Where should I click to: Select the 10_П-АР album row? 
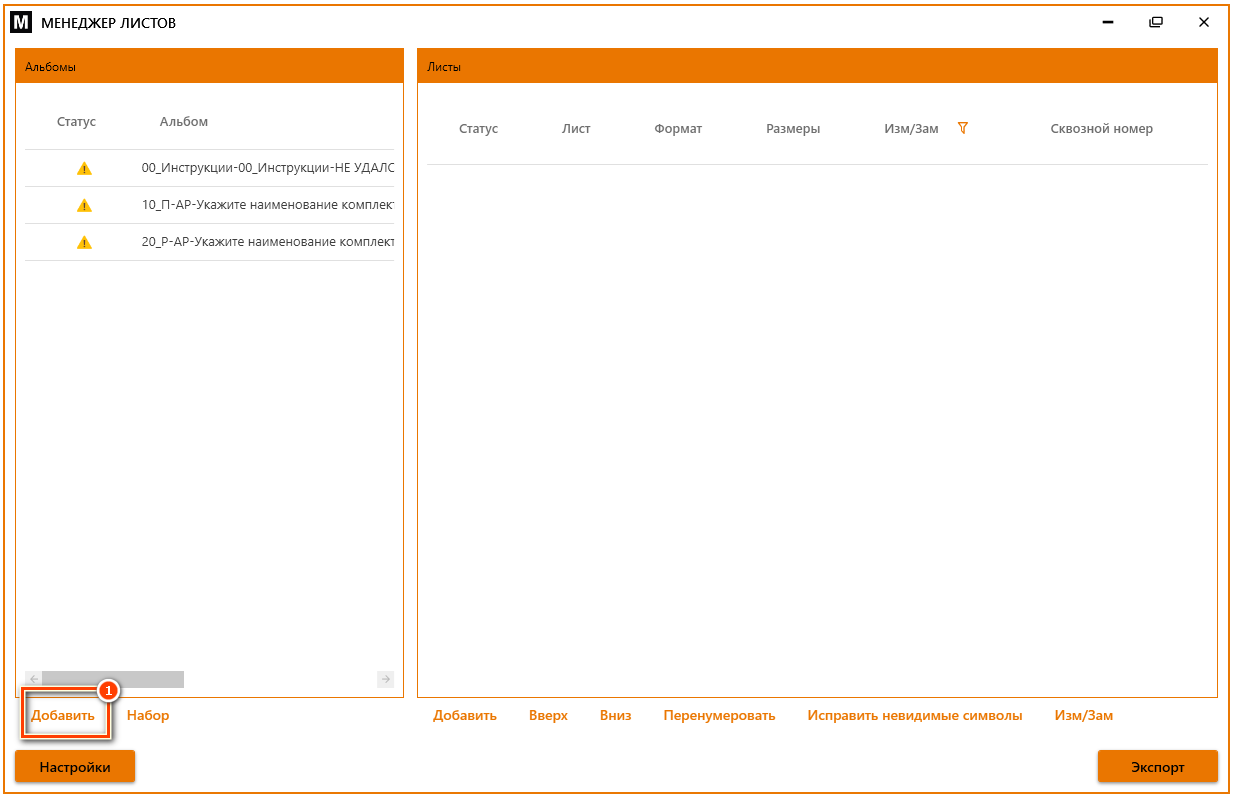(x=209, y=205)
